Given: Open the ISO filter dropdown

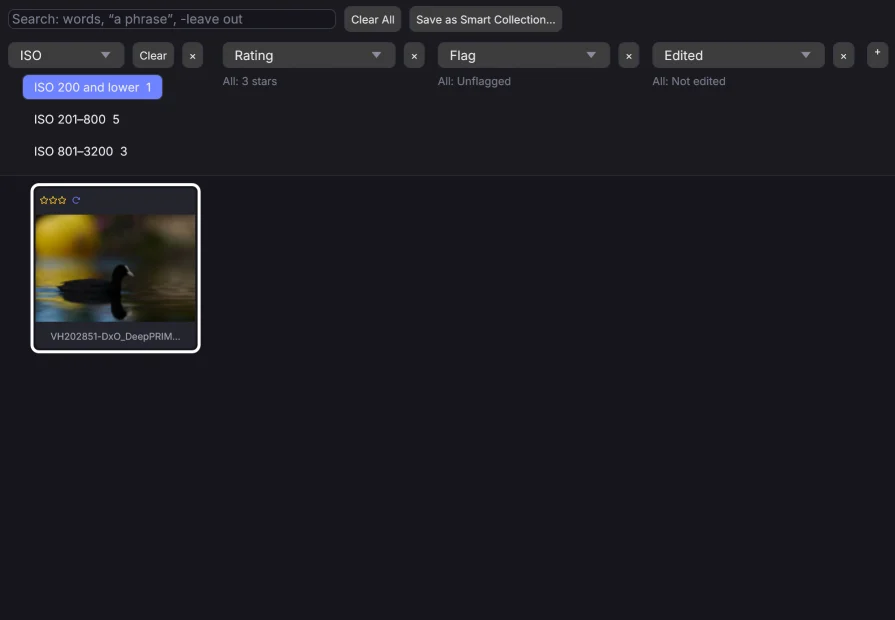Looking at the screenshot, I should 66,55.
